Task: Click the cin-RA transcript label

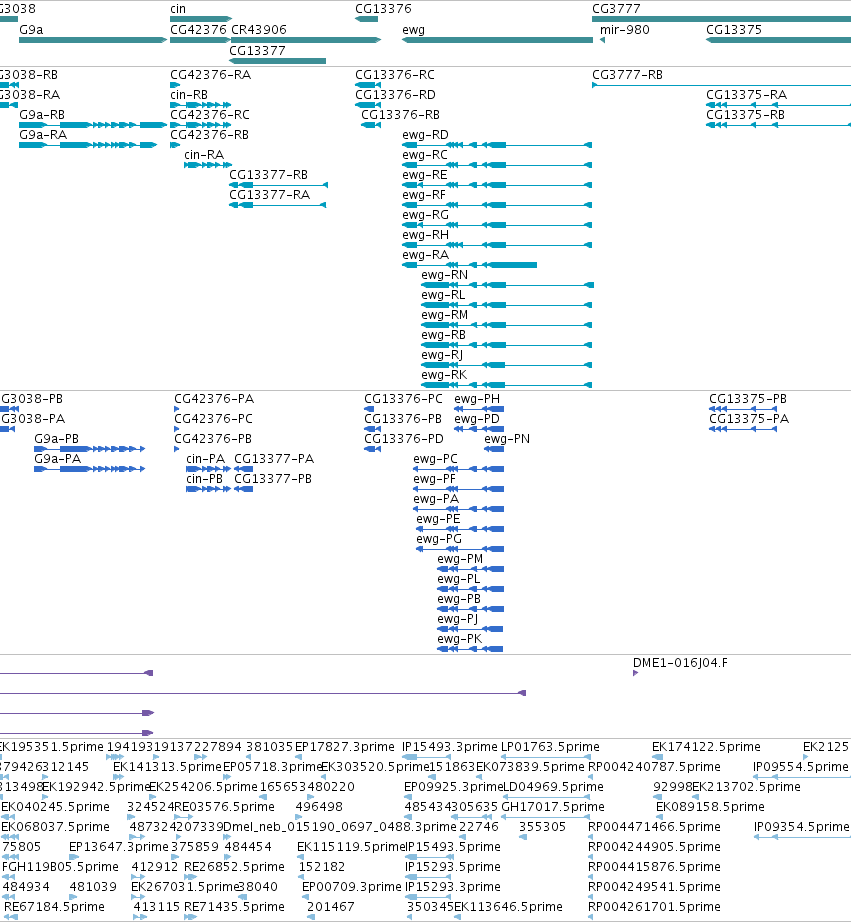Action: (204, 155)
